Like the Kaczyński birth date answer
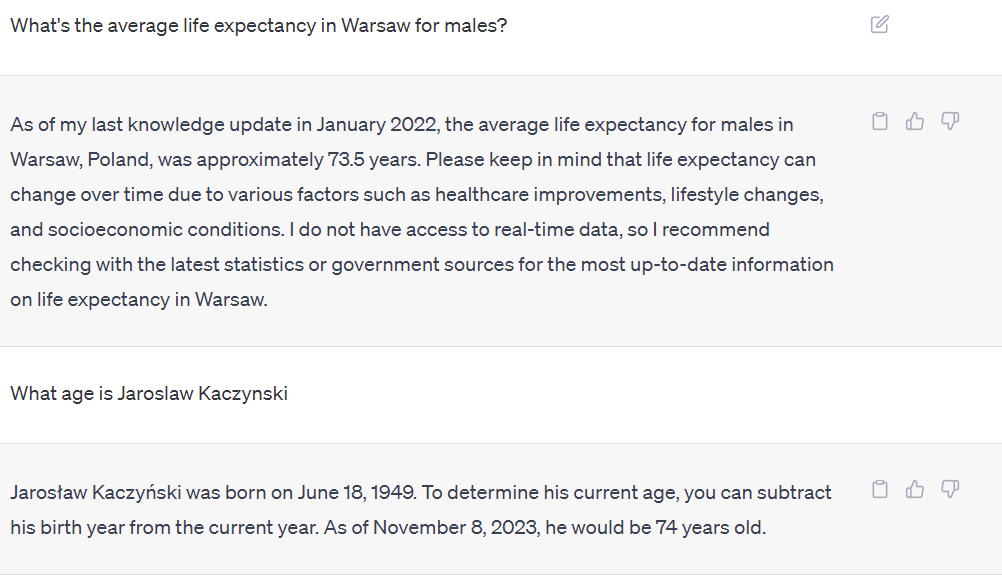 pos(914,490)
